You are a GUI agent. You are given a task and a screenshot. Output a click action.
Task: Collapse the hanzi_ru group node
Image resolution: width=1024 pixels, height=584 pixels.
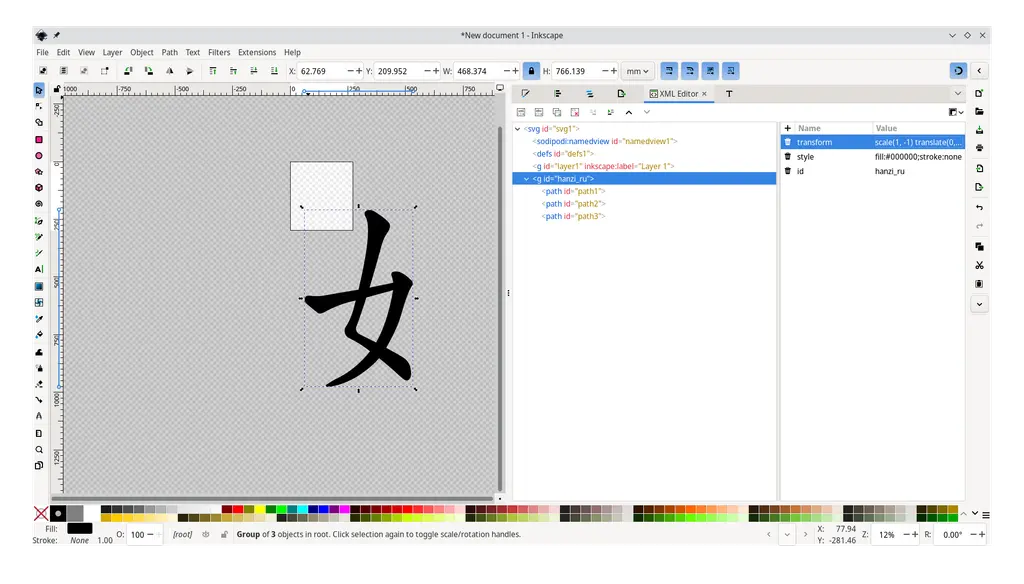(527, 178)
